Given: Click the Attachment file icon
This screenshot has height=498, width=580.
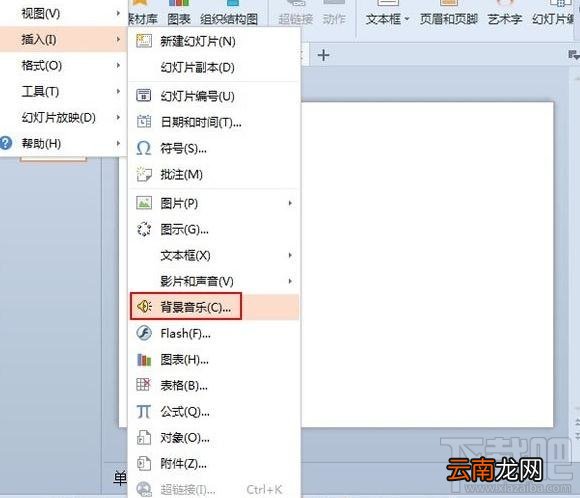Looking at the screenshot, I should (144, 463).
